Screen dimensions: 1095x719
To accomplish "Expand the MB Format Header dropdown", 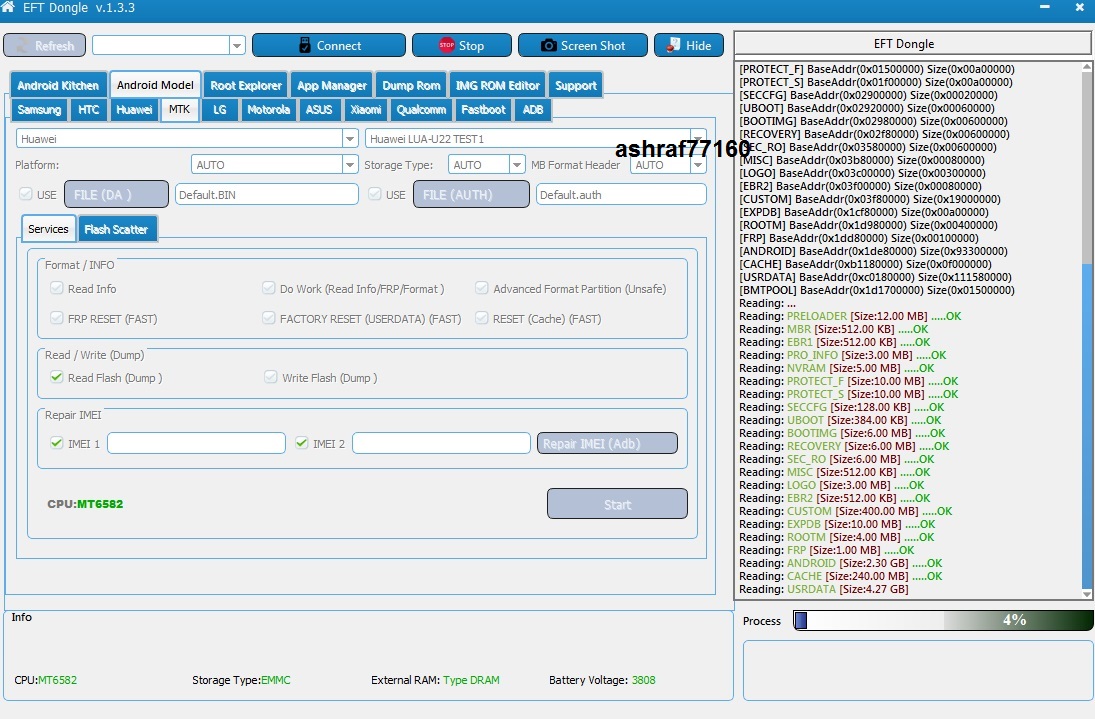I will click(x=698, y=165).
